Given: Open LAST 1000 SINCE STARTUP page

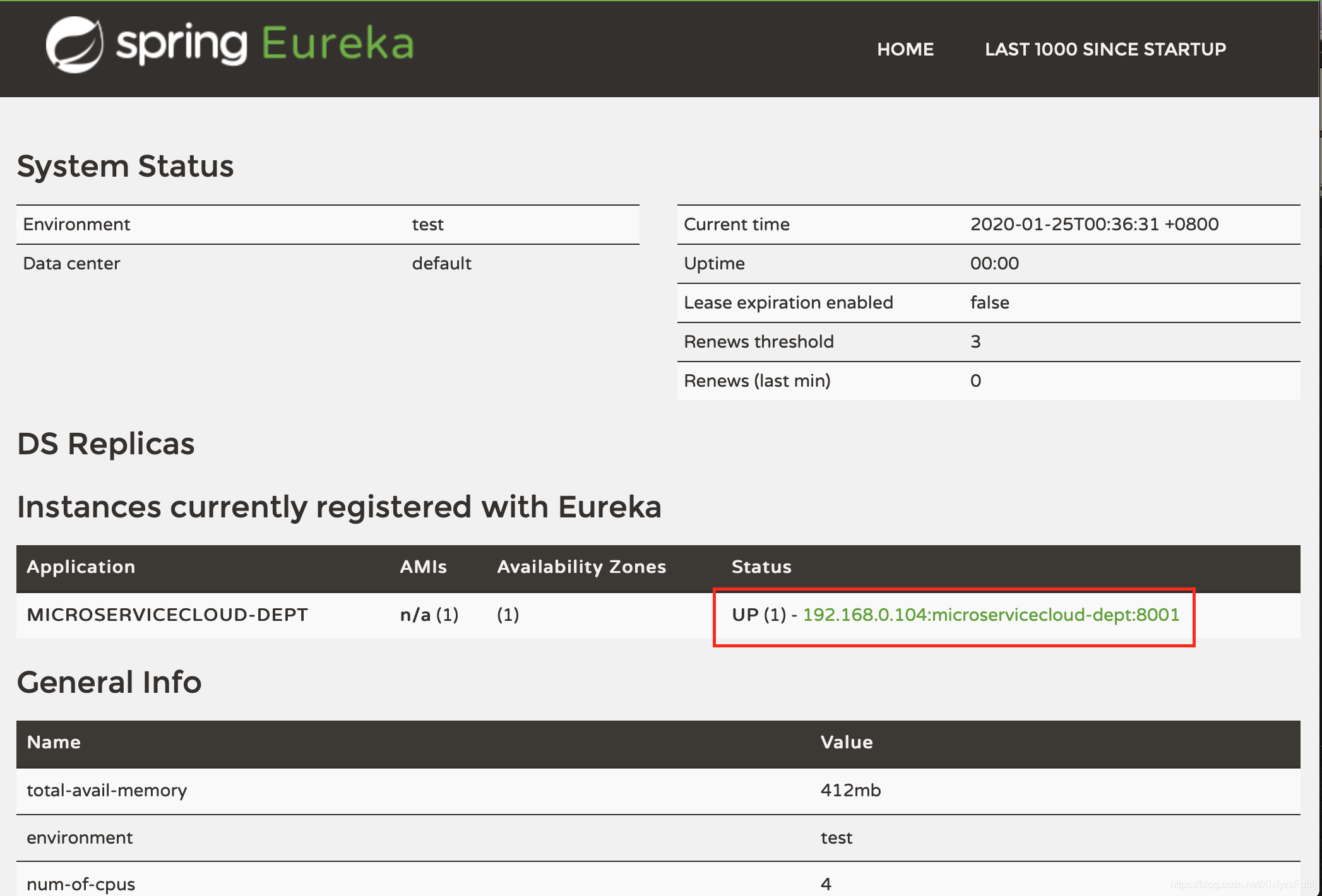Looking at the screenshot, I should coord(1105,49).
